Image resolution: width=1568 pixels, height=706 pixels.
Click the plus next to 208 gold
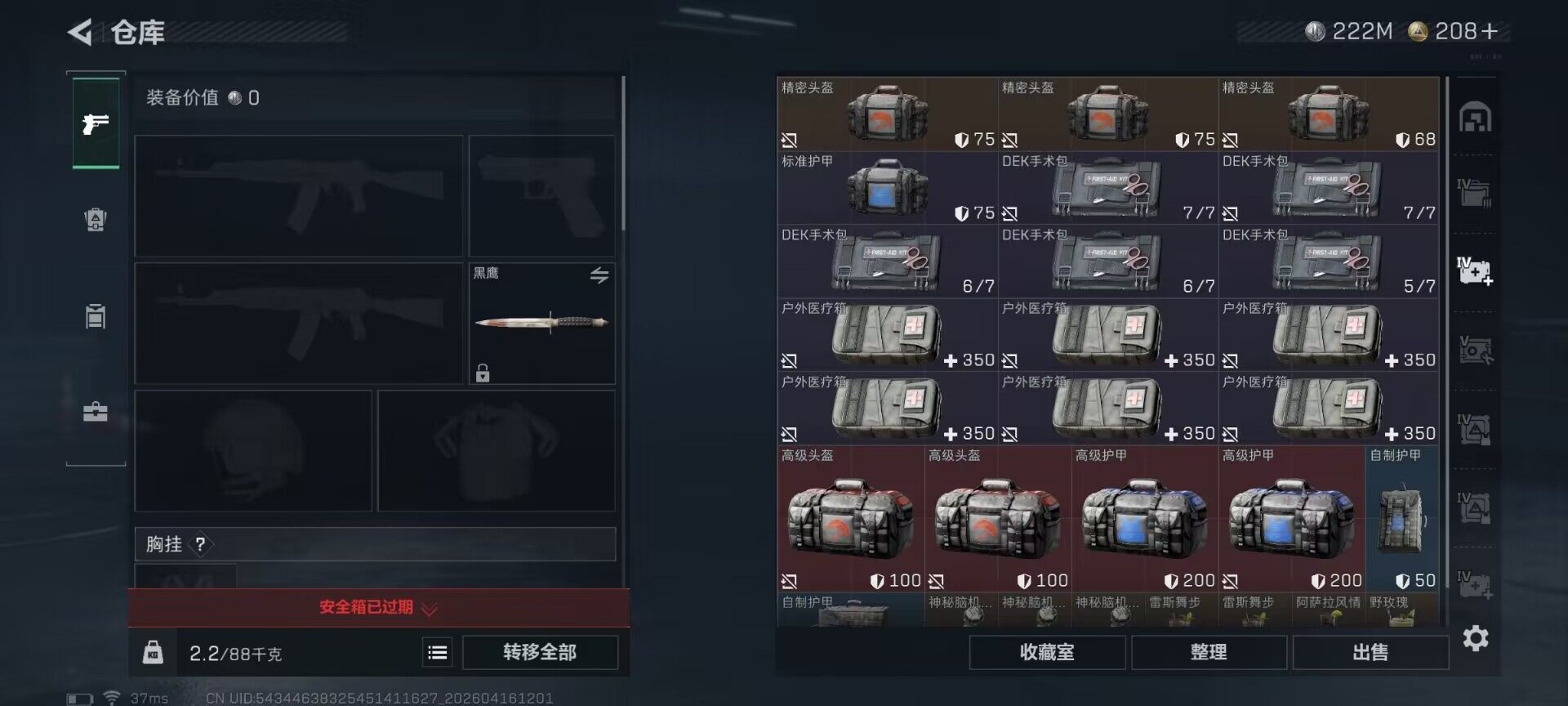pos(1490,31)
